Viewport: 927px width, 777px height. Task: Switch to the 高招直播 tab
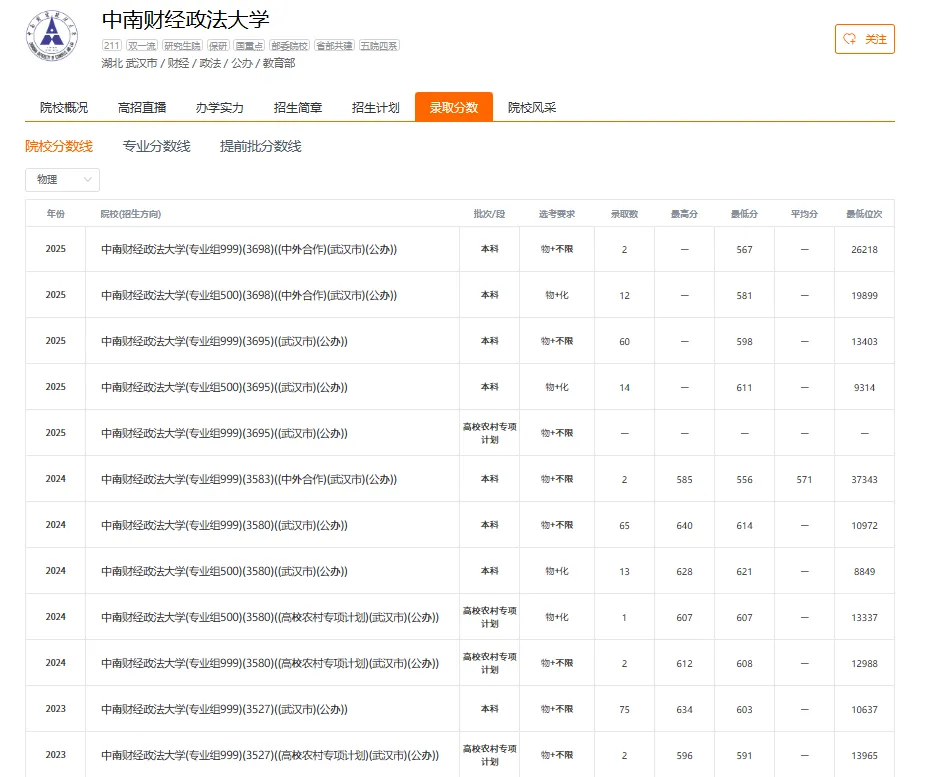click(x=142, y=108)
